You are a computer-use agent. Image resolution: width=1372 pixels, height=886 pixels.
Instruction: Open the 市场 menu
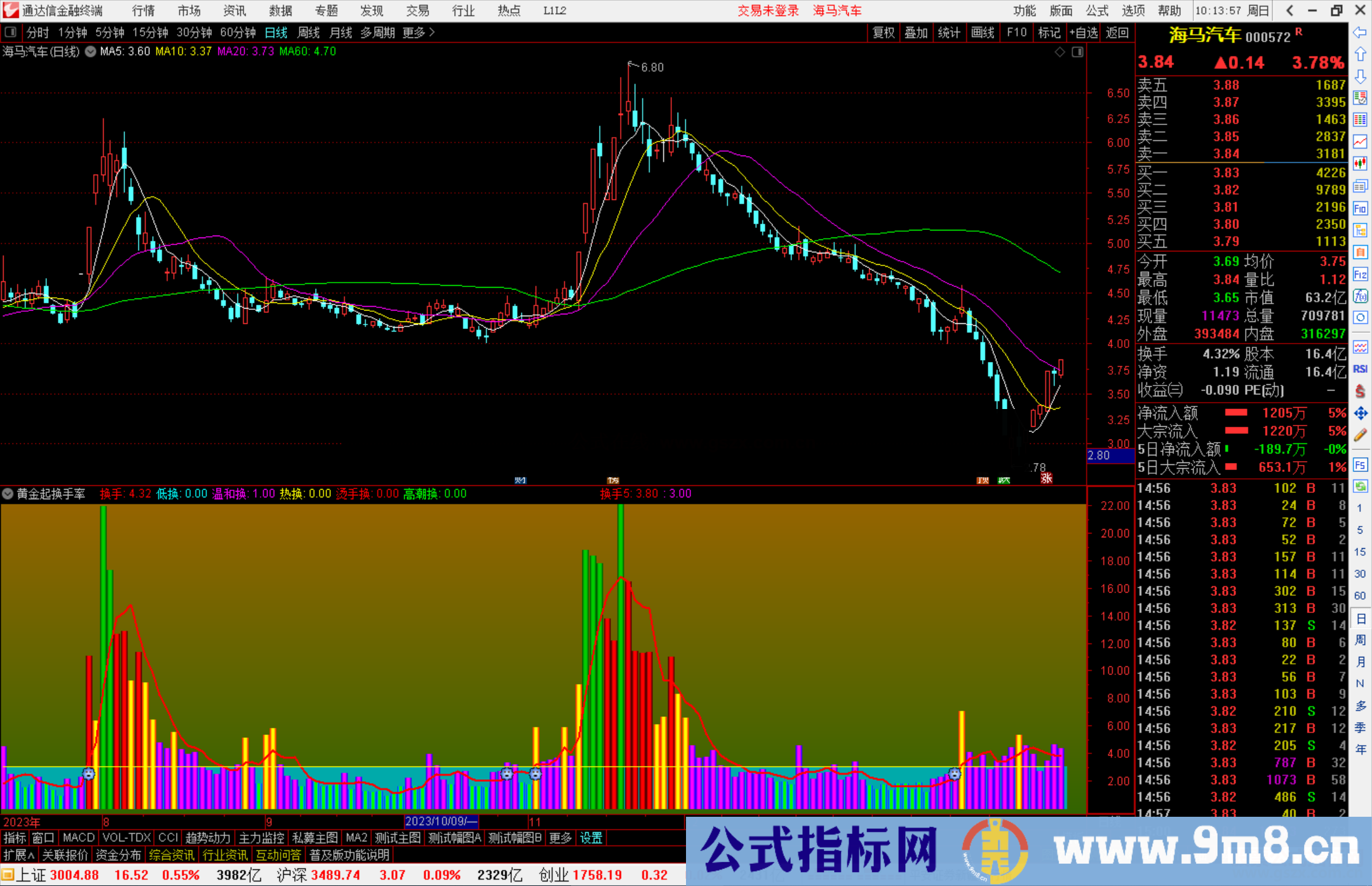[189, 11]
